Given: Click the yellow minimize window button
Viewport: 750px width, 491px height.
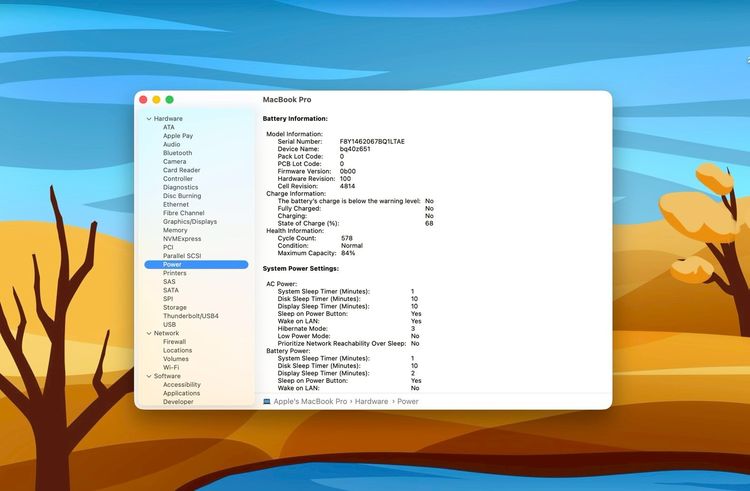Looking at the screenshot, I should [x=156, y=100].
